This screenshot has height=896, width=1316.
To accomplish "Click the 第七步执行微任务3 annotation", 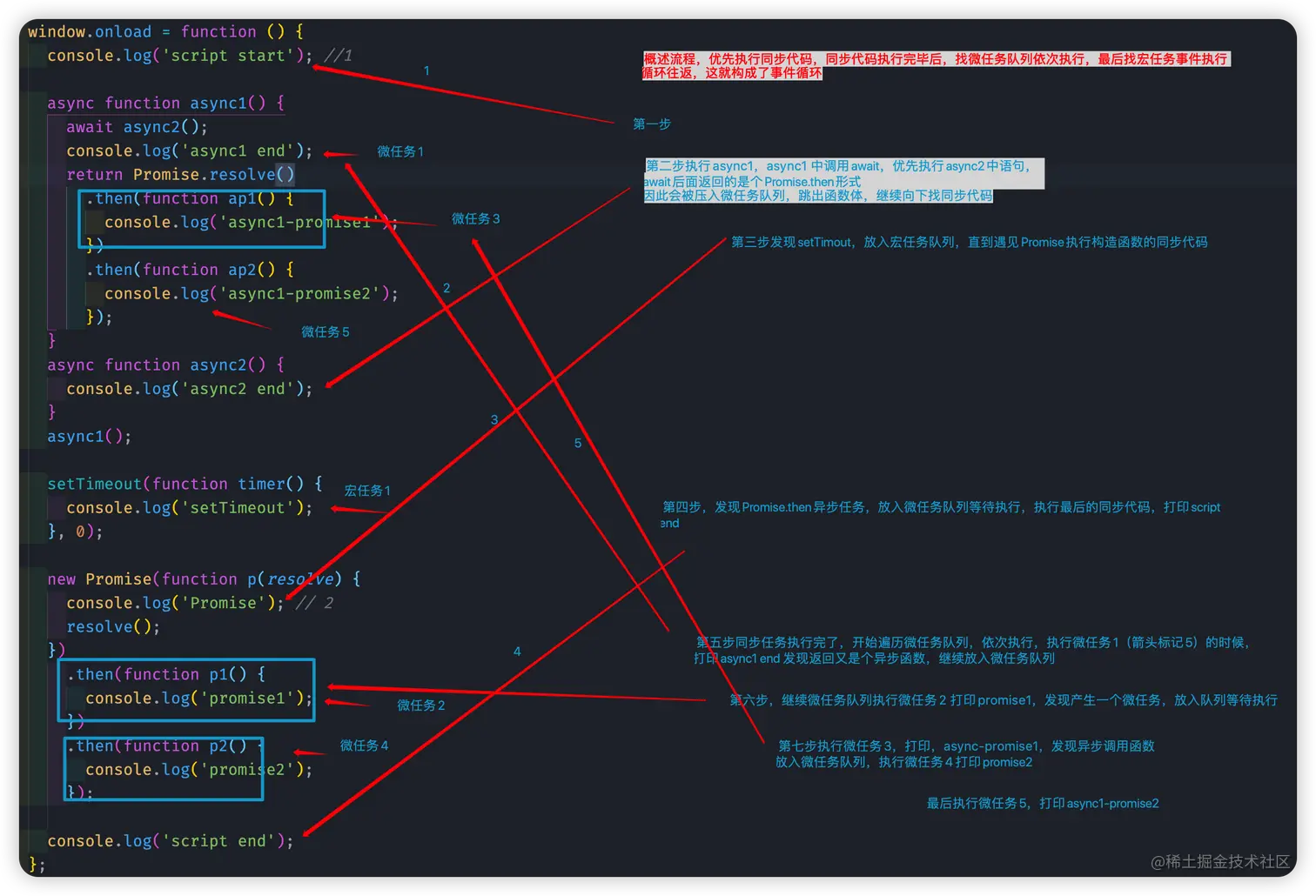I will tap(968, 753).
